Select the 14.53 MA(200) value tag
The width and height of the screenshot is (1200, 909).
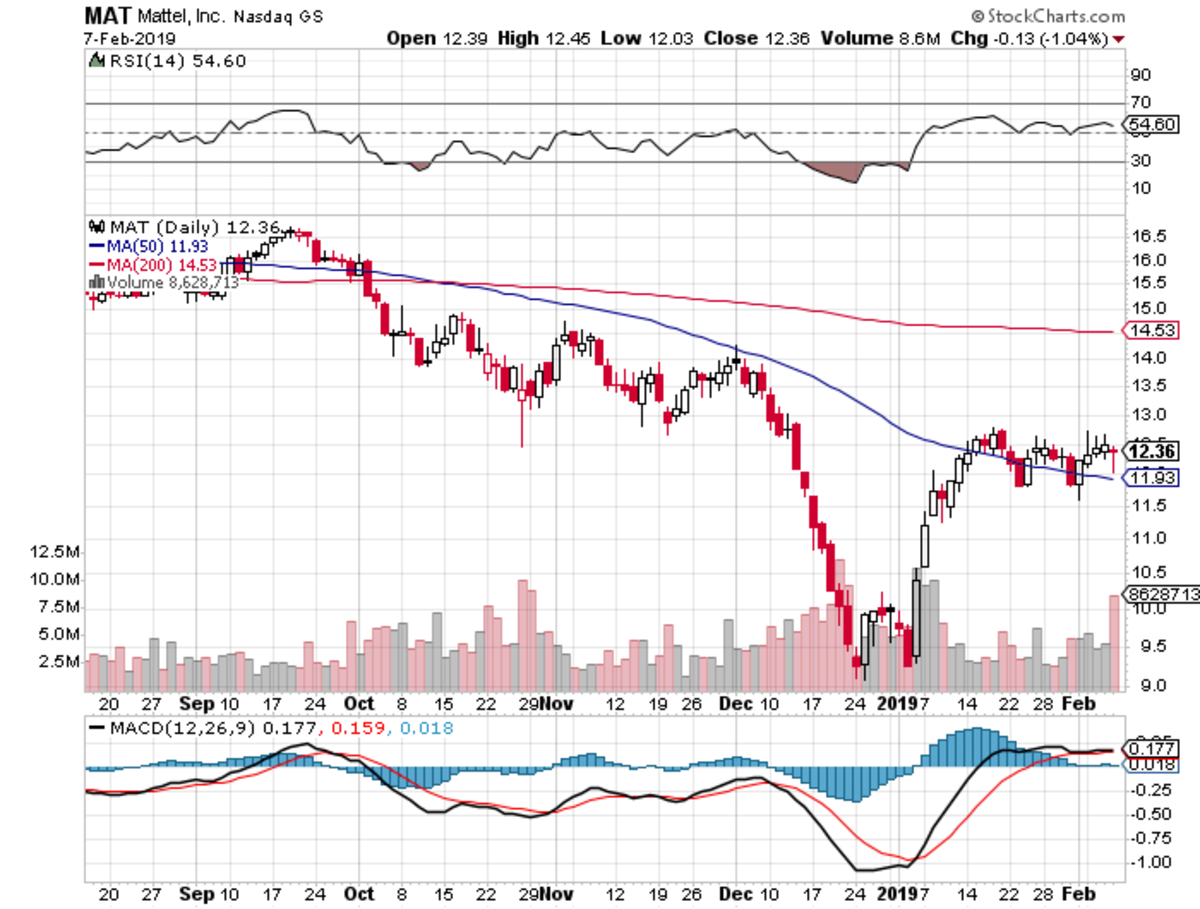point(1150,331)
